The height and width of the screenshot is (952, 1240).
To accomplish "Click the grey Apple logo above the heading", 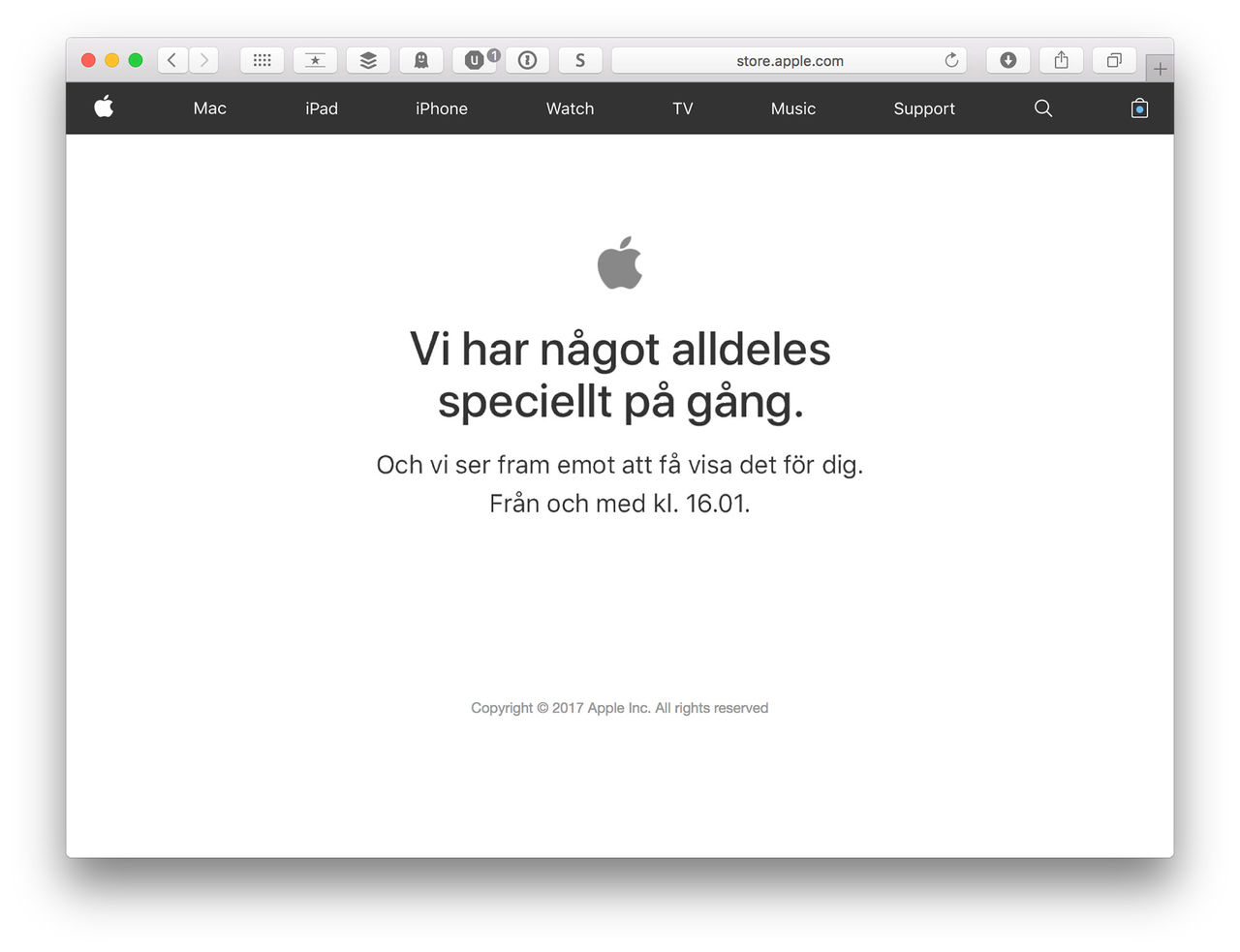I will (620, 262).
